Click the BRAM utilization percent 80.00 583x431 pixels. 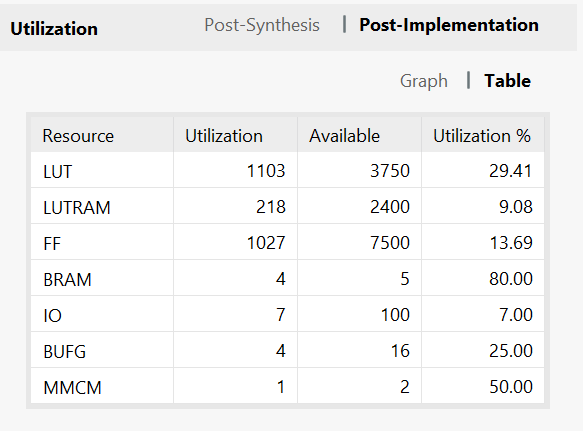coord(511,279)
